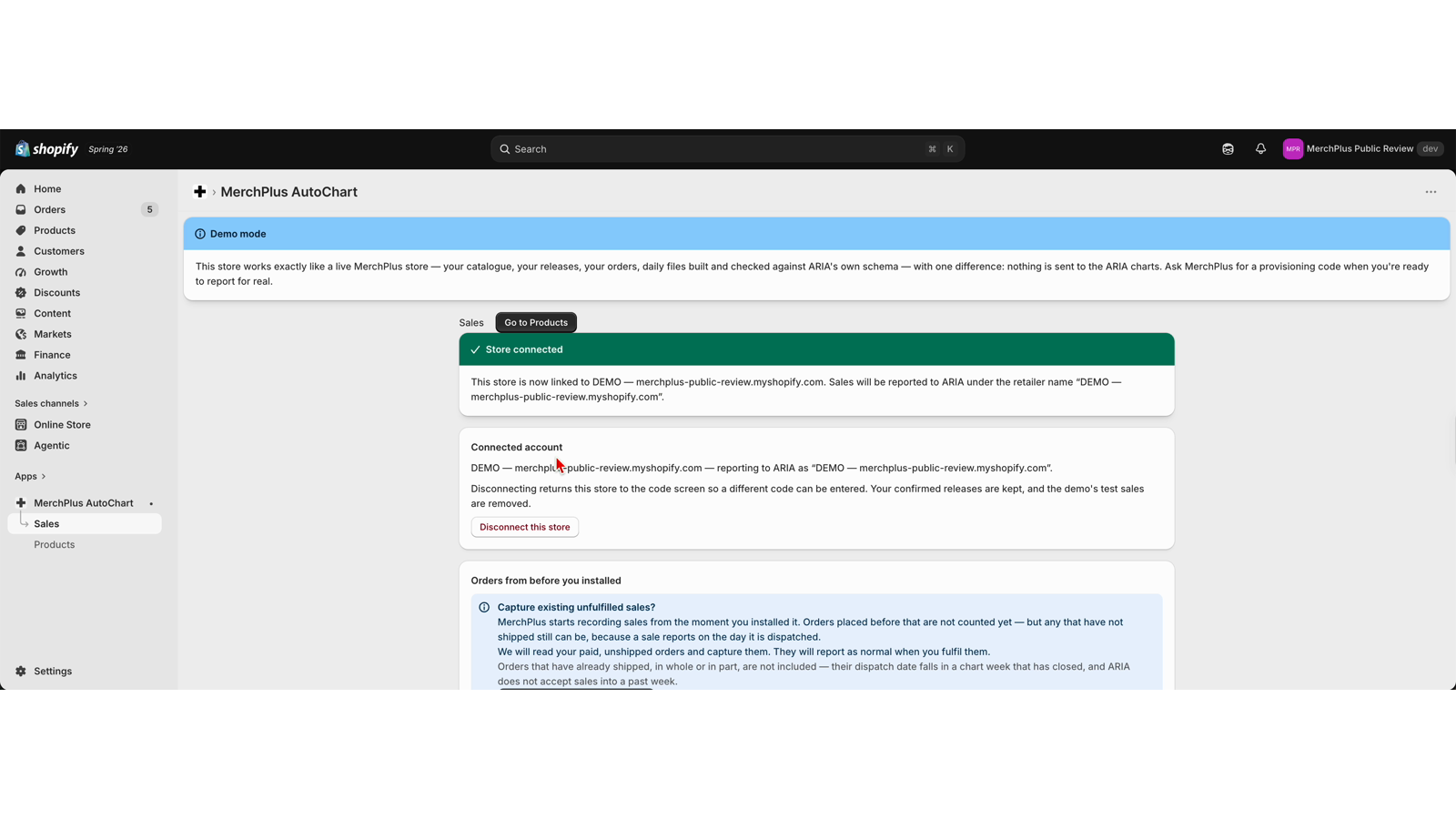Screen dimensions: 1456x819
Task: Expand the Sales channels section
Action: [51, 404]
